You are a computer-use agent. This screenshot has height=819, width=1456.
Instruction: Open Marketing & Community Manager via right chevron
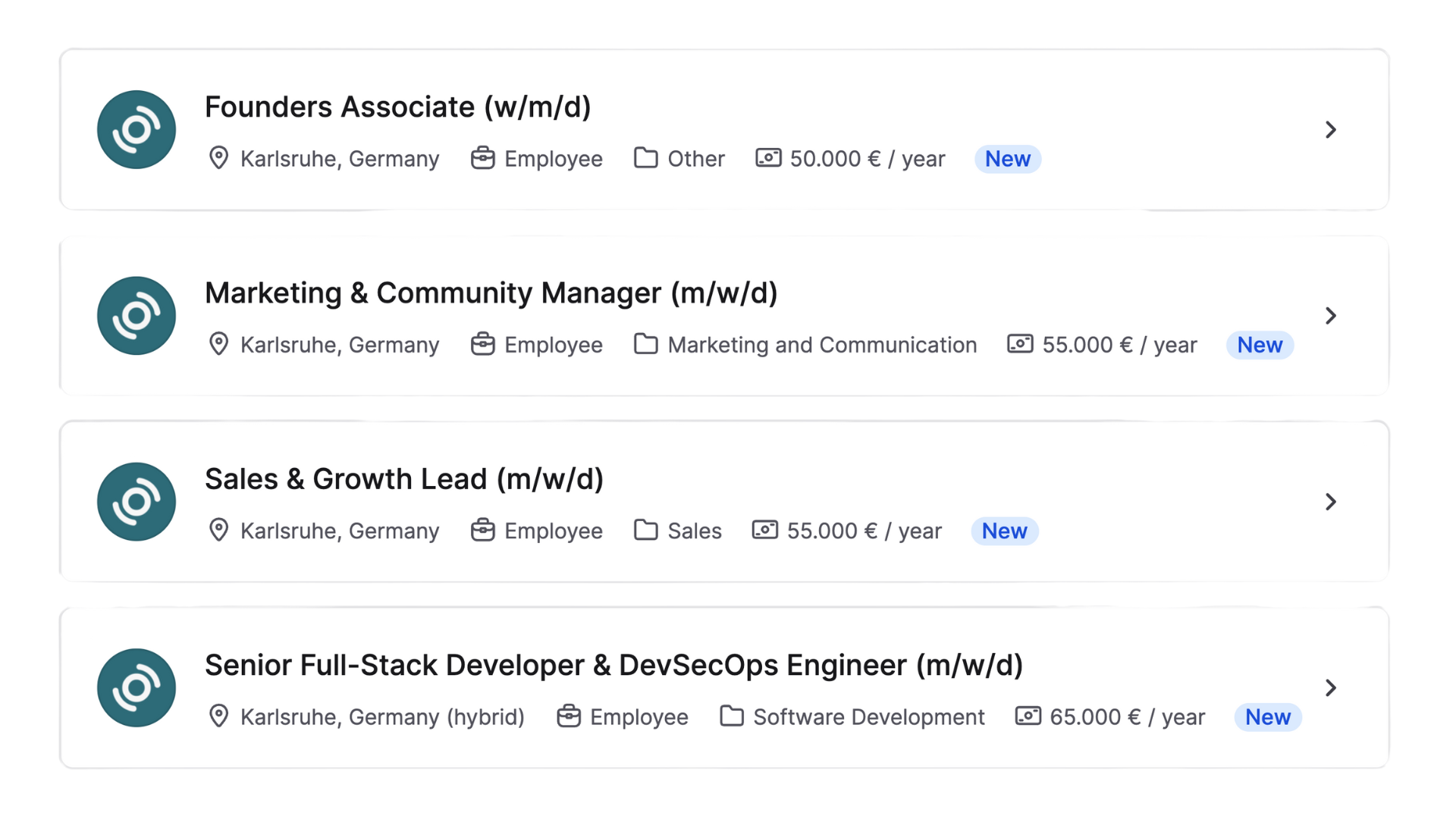1330,315
